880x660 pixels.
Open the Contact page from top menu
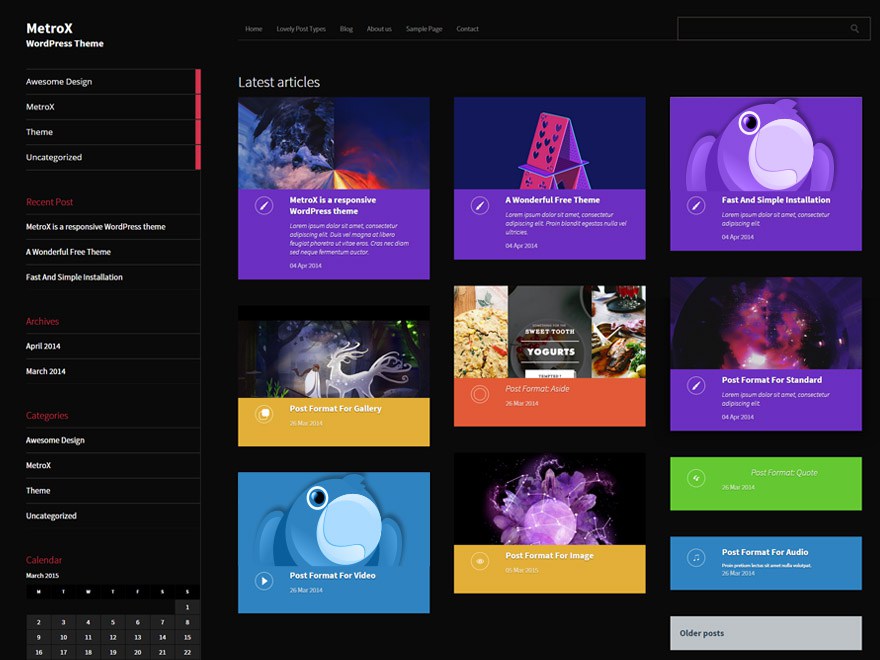point(468,29)
